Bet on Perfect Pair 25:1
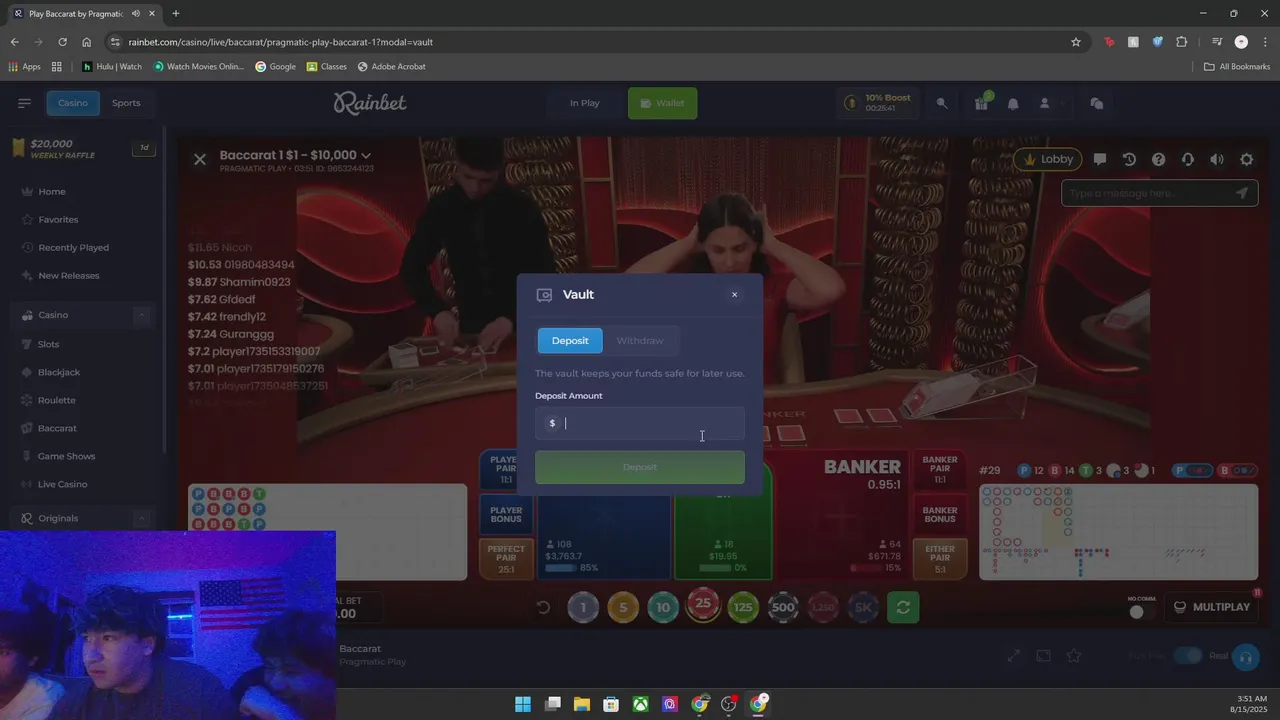 (x=506, y=559)
